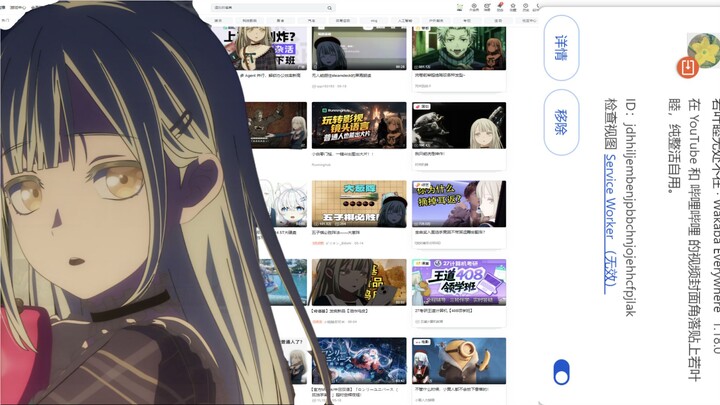Open the thumbnail with girl holding phone near fried food
Image resolution: width=720 pixels, height=405 pixels.
359,282
